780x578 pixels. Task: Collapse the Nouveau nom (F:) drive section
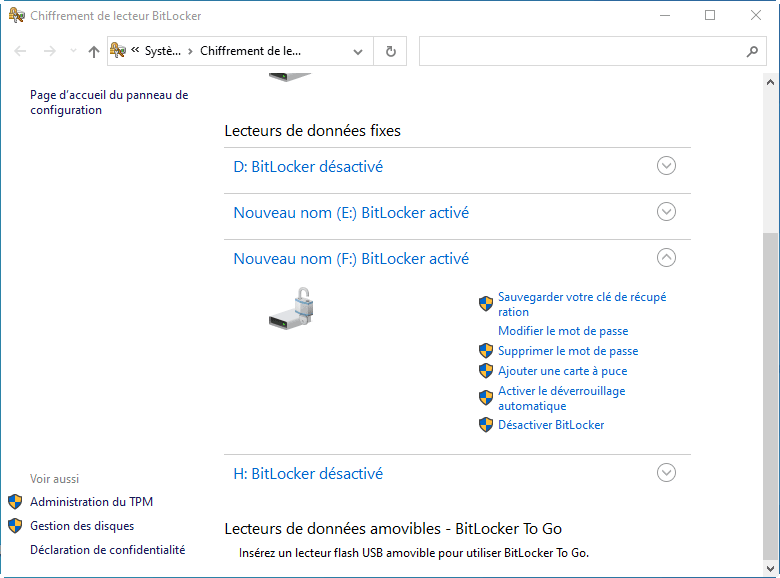(666, 258)
